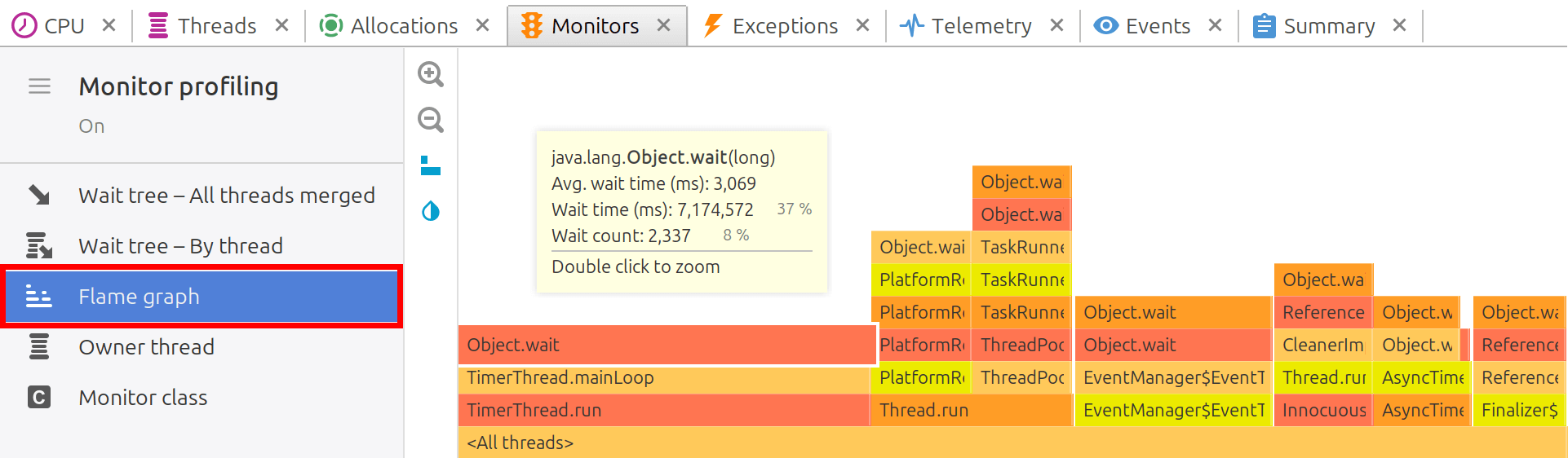The height and width of the screenshot is (458, 1568).
Task: Close the Threads tab
Action: 281,25
